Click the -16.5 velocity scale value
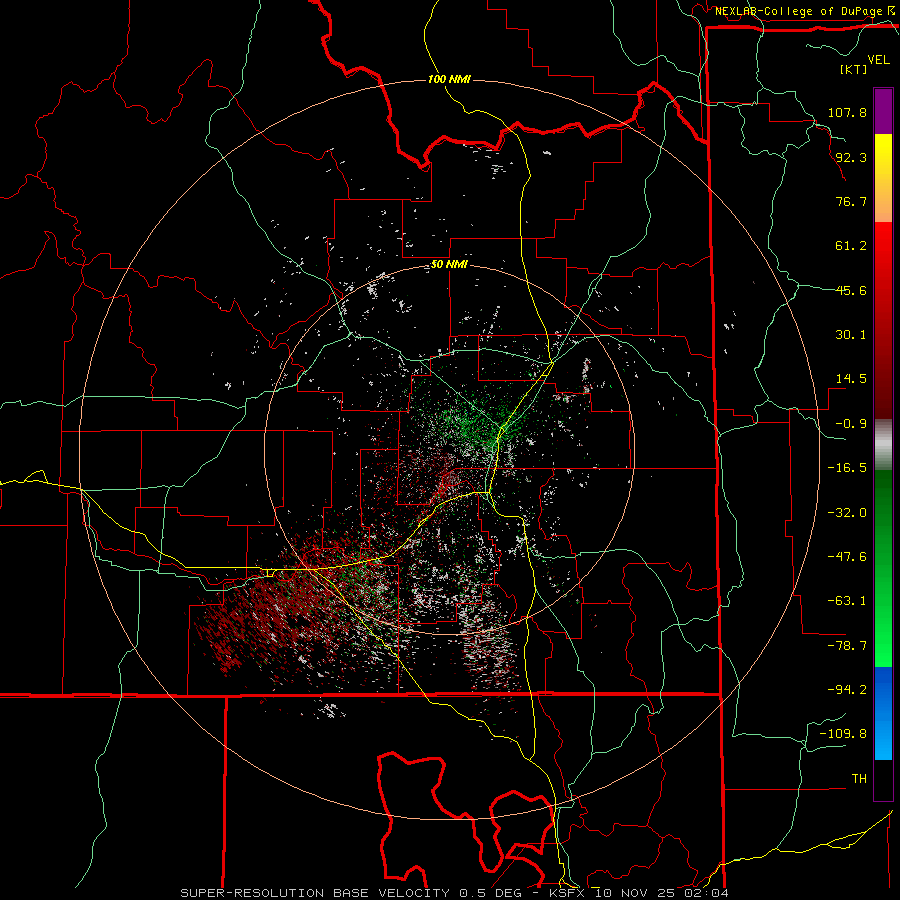Screen dimensions: 900x900 (847, 468)
